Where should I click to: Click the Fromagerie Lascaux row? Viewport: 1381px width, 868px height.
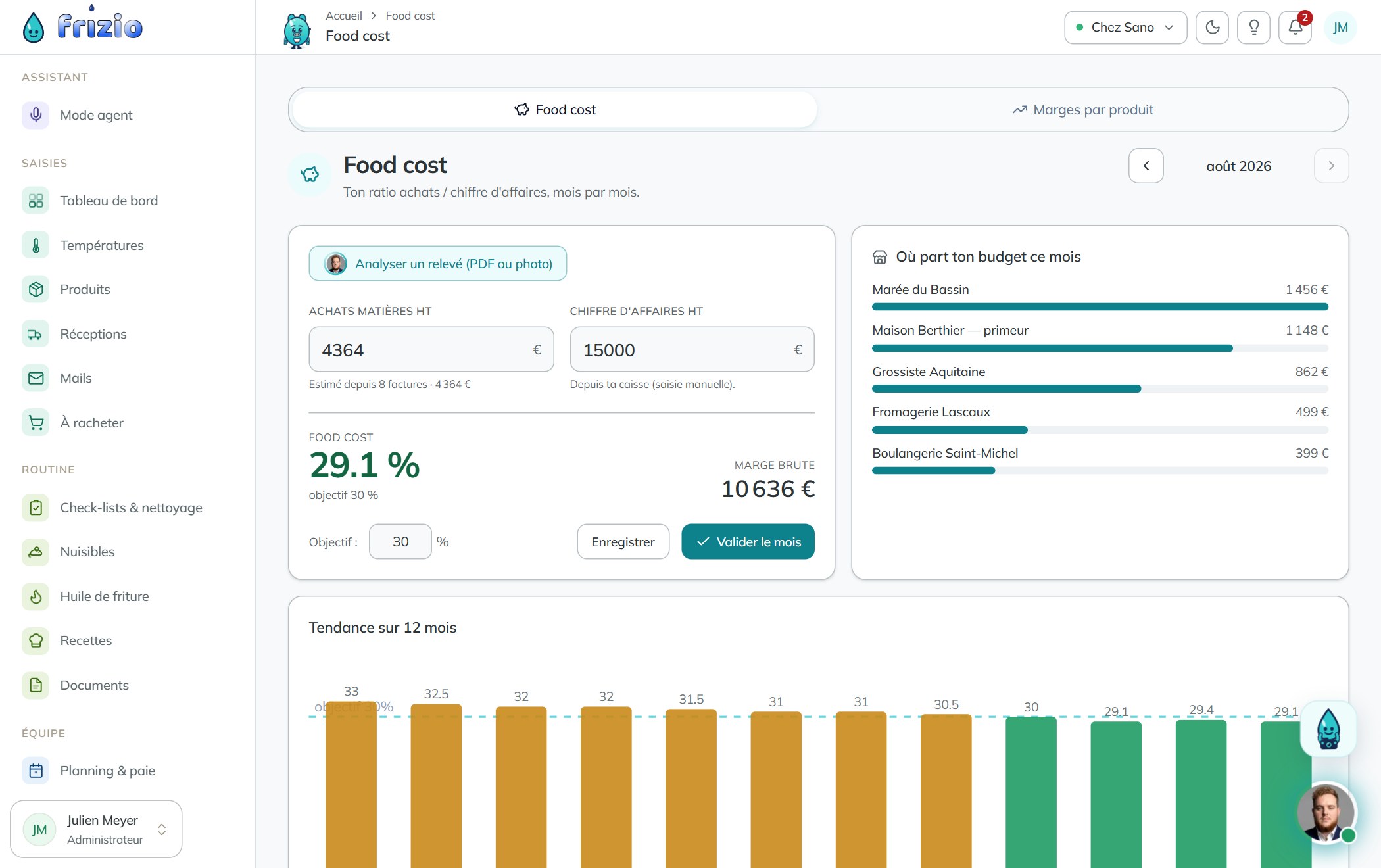click(1100, 421)
